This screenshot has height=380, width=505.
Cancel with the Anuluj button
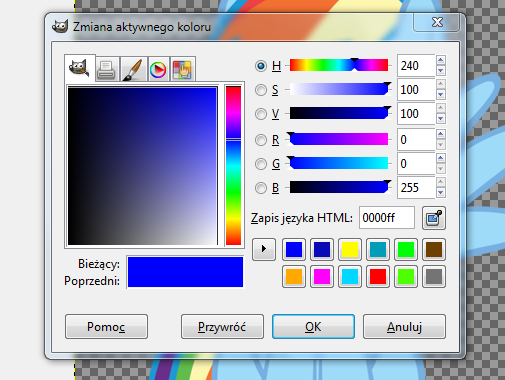404,327
